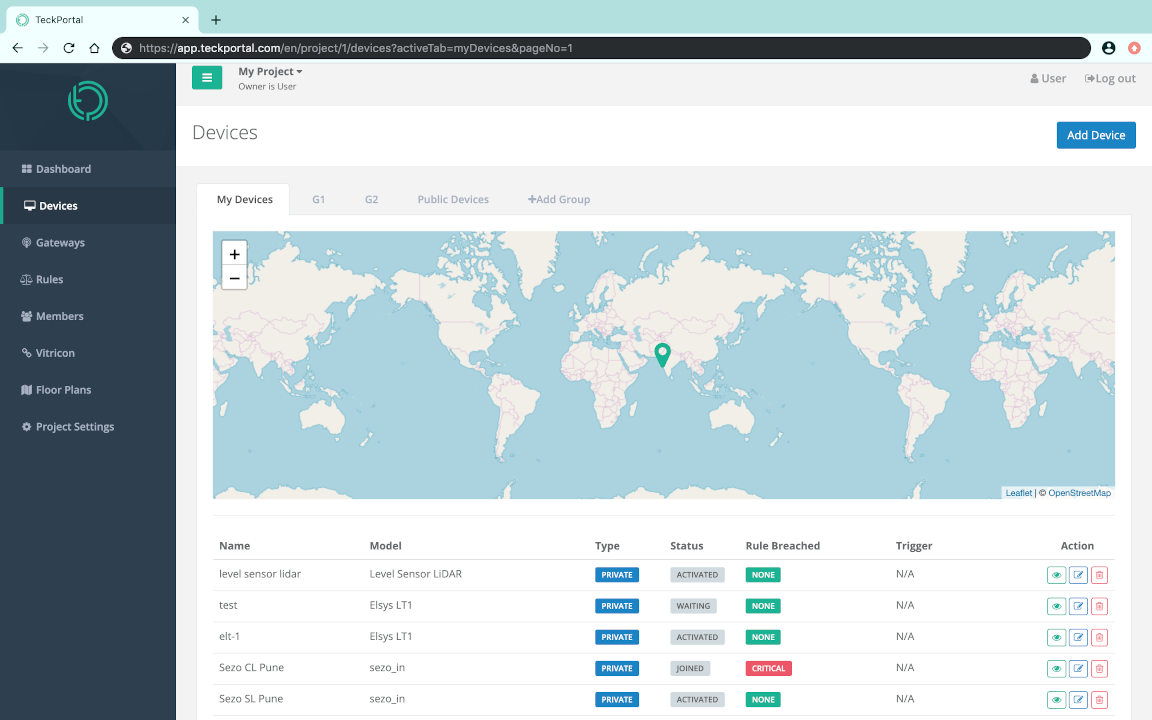Reload the current page
The width and height of the screenshot is (1152, 720).
tap(69, 48)
